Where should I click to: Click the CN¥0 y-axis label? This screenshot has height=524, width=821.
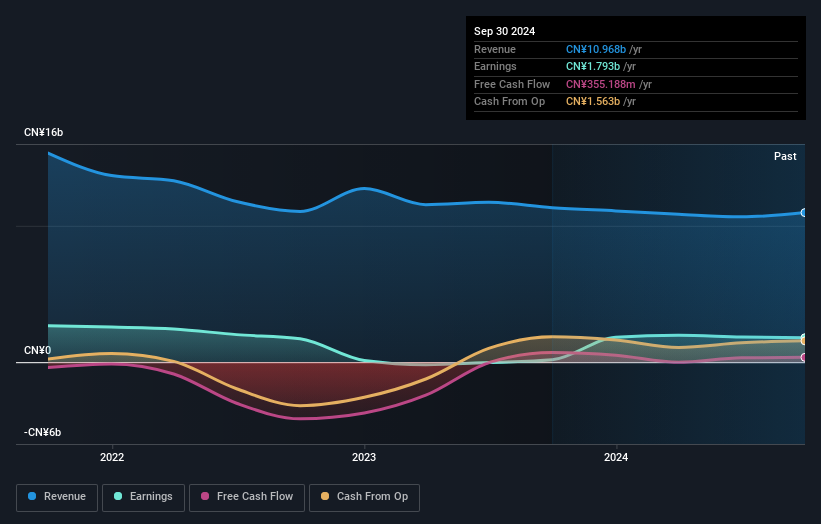coord(38,350)
